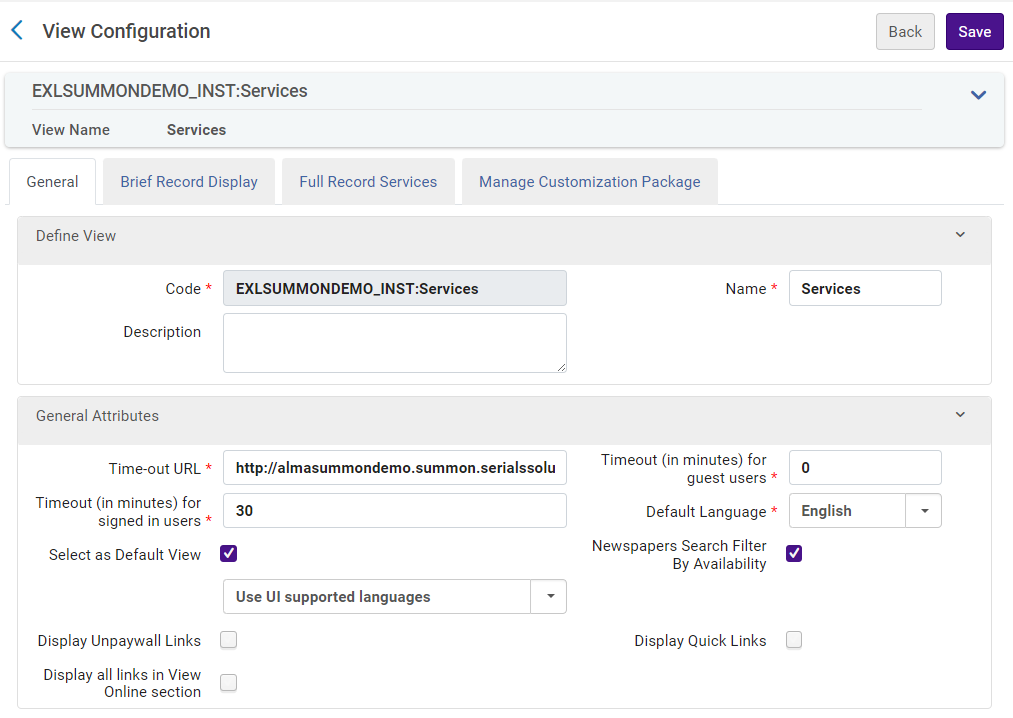Uncheck Select as Default View
The height and width of the screenshot is (718, 1013).
point(229,554)
